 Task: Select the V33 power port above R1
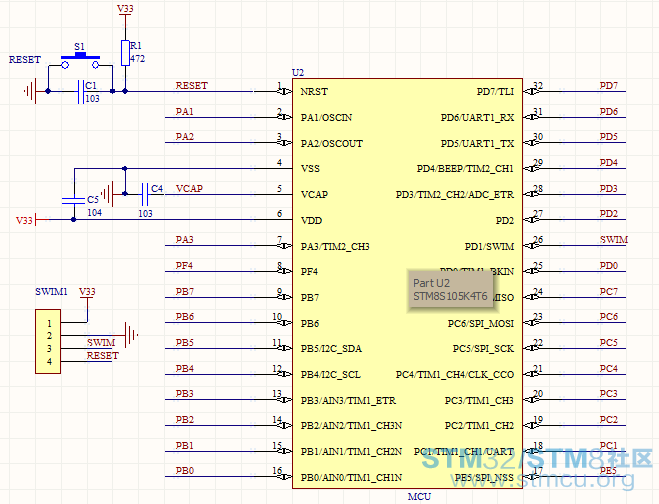click(125, 9)
